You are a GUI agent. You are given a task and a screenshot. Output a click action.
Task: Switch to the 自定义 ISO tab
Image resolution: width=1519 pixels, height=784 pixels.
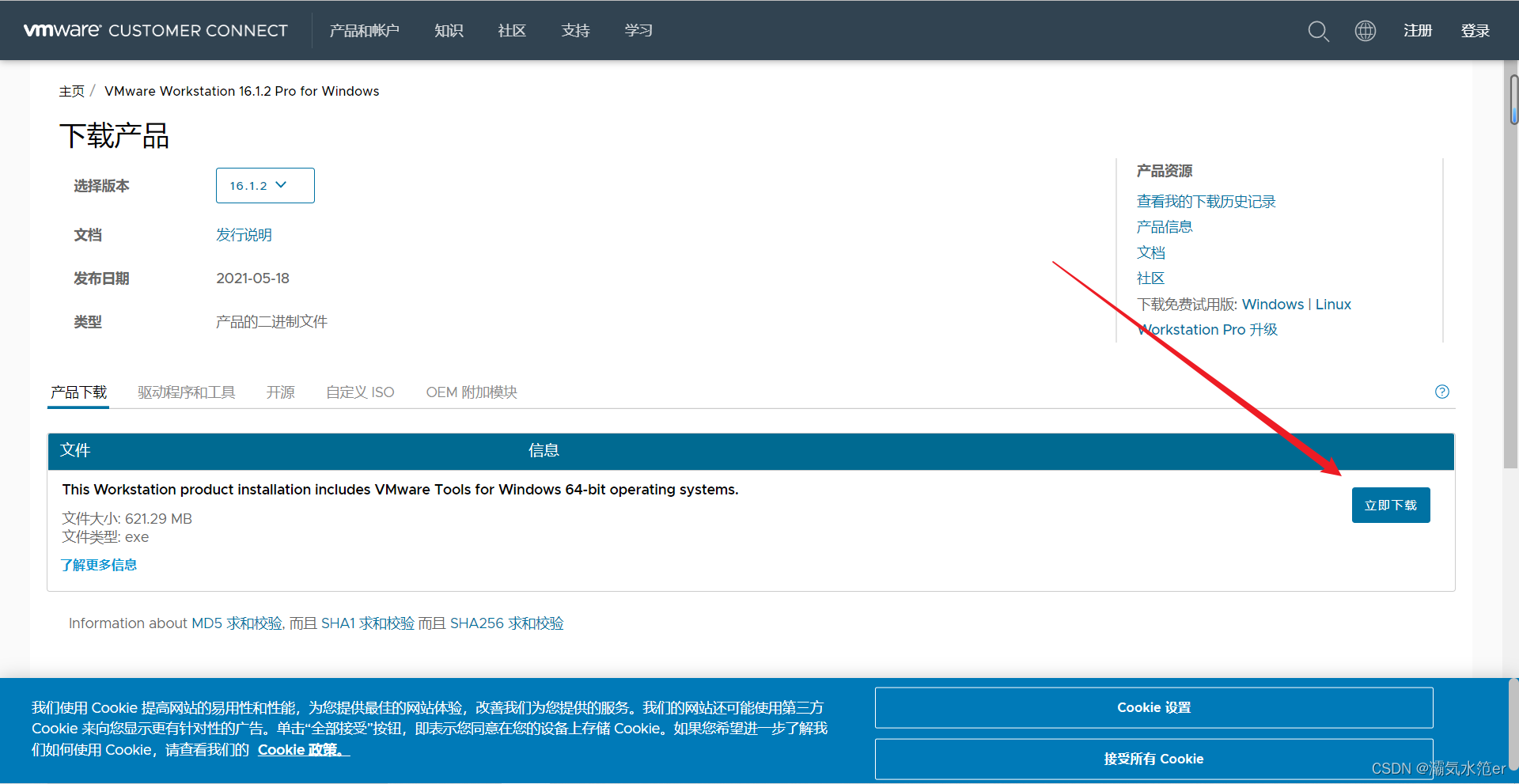360,392
